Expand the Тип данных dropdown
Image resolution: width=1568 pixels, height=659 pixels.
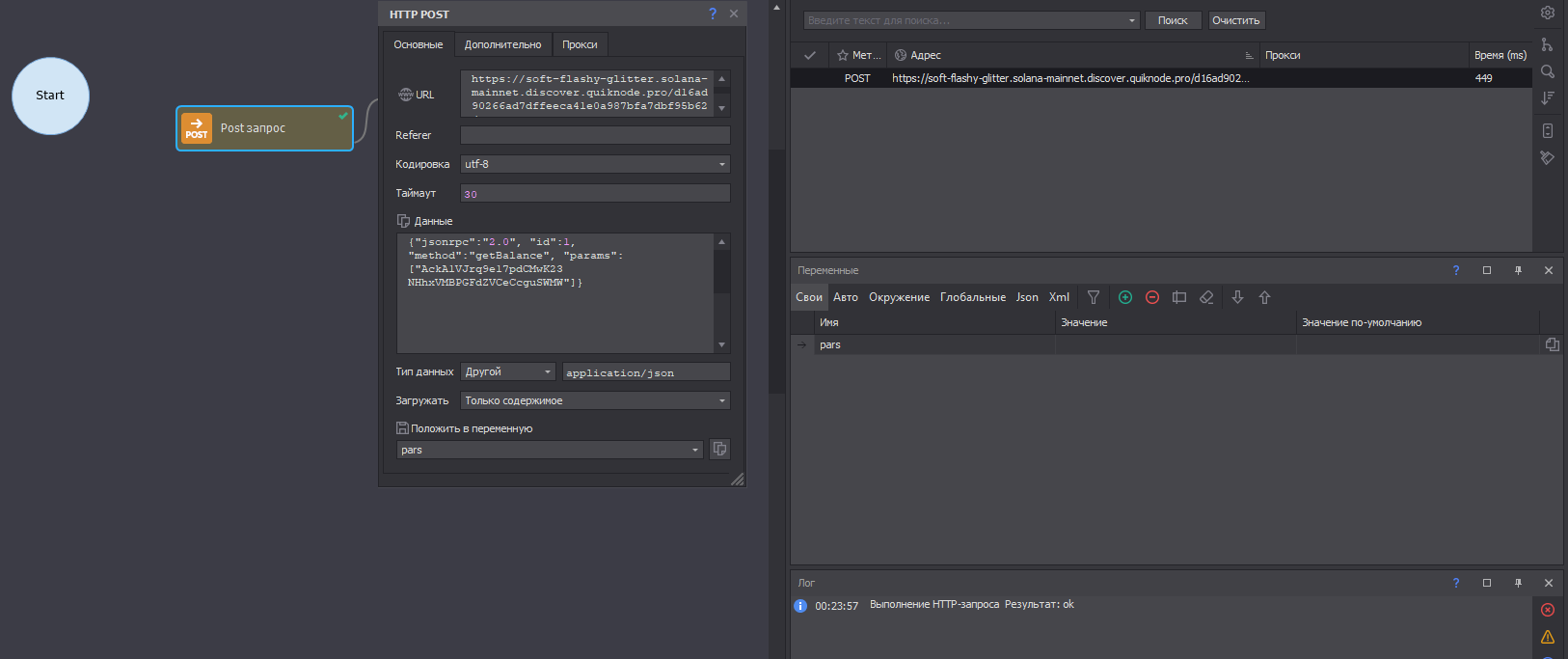[x=507, y=371]
